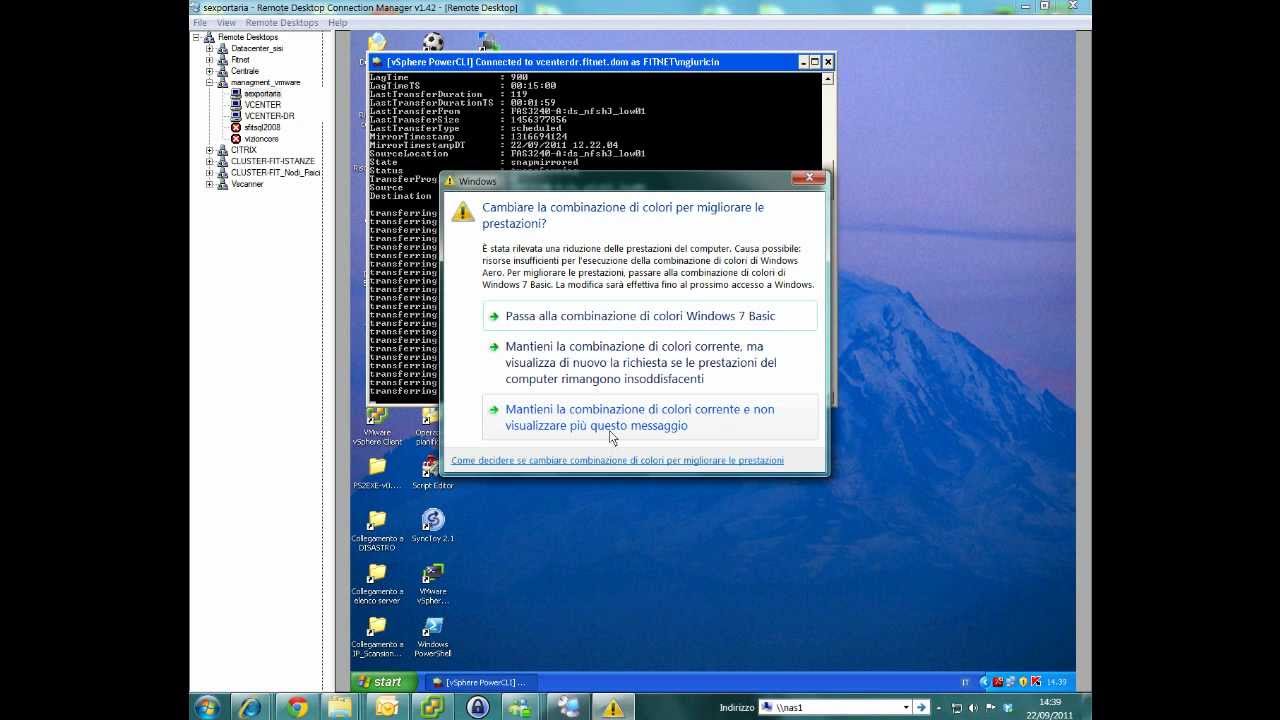Launch Internet Explorer from the taskbar
Screen dimensions: 1280x720
[249, 707]
